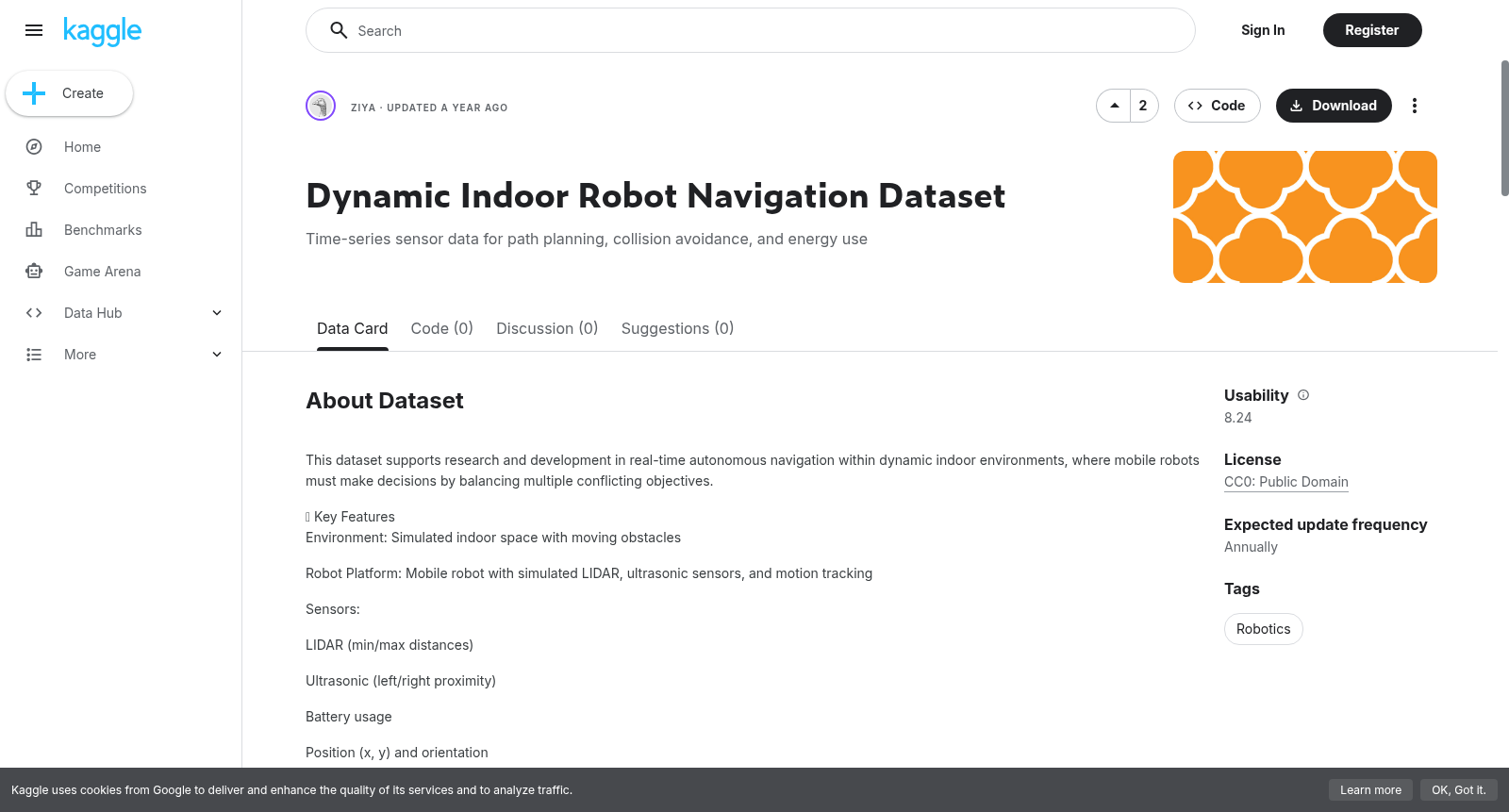Image resolution: width=1509 pixels, height=812 pixels.
Task: Click the Competitions trophy icon
Action: coord(34,189)
